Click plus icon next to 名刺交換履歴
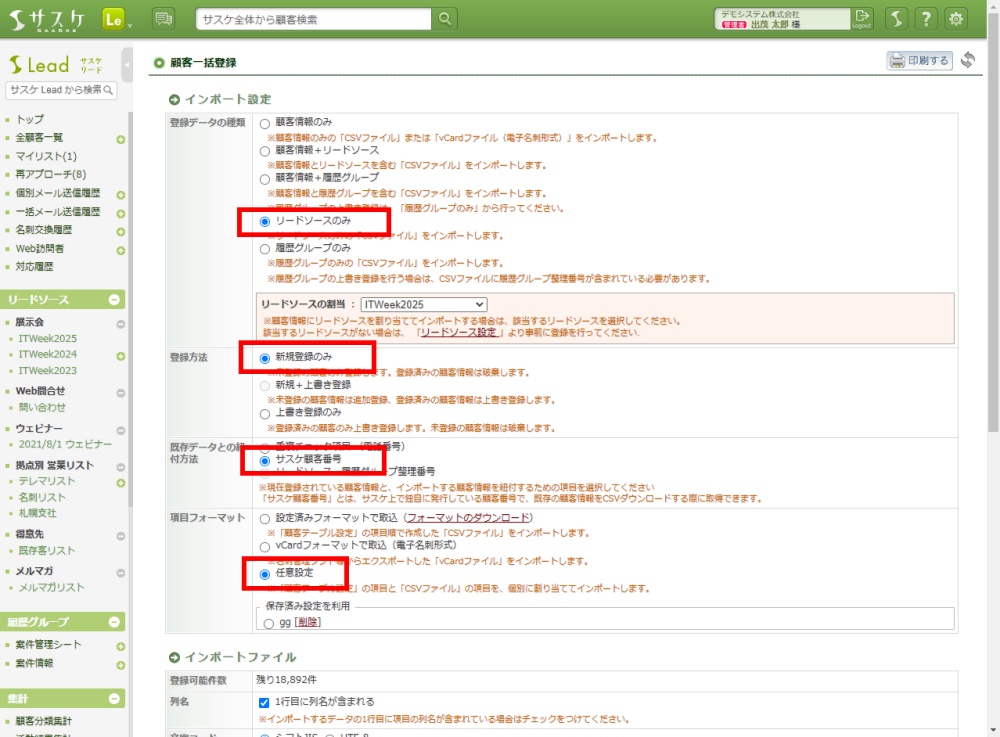This screenshot has height=737, width=1000. [x=121, y=231]
